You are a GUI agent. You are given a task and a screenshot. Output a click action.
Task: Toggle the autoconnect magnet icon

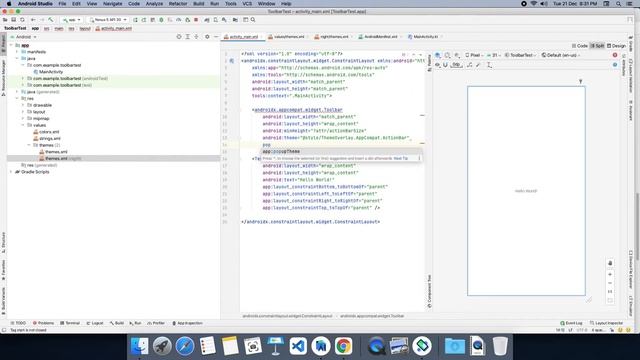[445, 65]
